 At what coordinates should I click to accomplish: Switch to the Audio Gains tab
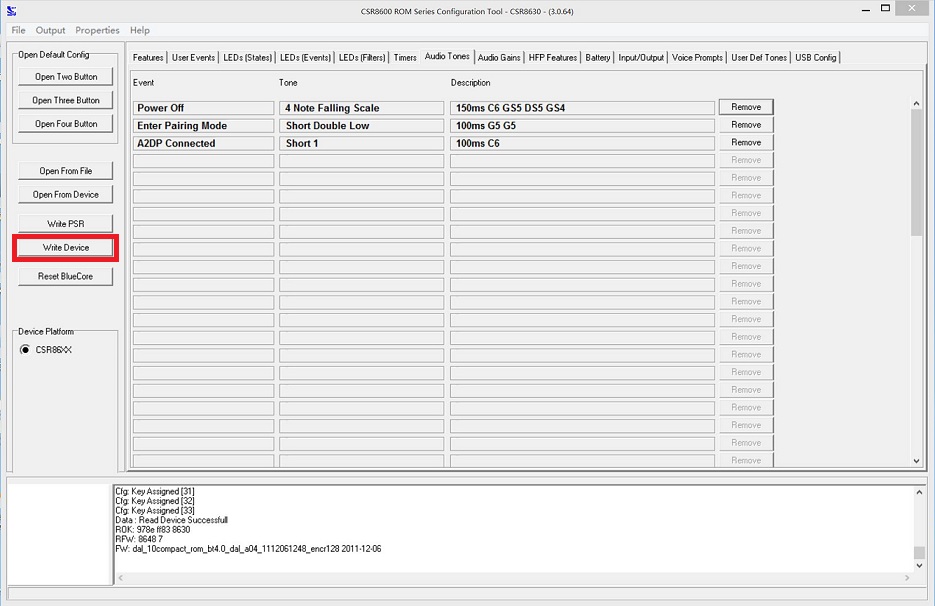(x=498, y=57)
